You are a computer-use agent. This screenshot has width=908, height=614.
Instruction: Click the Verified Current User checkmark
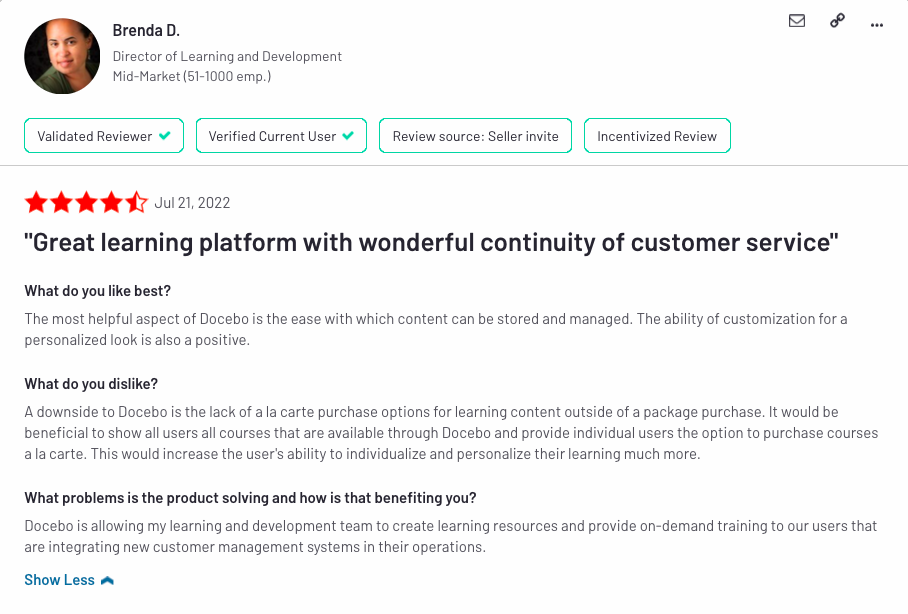click(x=348, y=136)
